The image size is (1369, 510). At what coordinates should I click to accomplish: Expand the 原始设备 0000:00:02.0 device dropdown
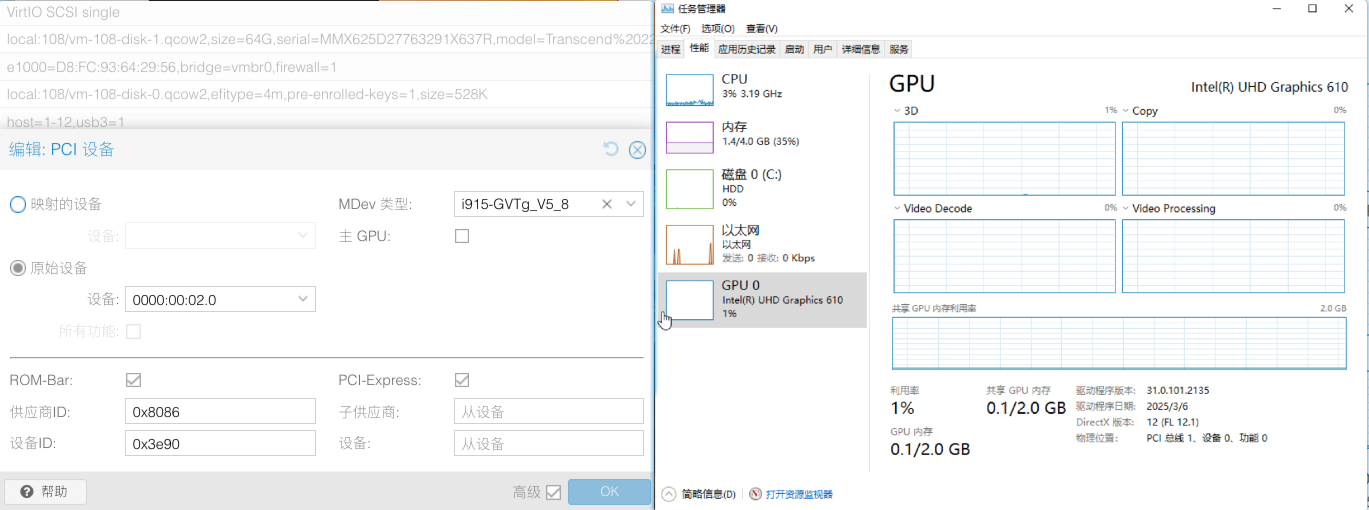coord(303,299)
